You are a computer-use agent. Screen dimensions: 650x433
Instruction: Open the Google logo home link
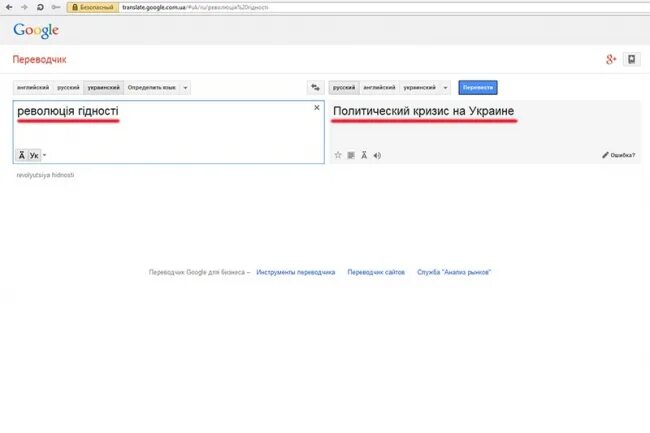pos(36,30)
